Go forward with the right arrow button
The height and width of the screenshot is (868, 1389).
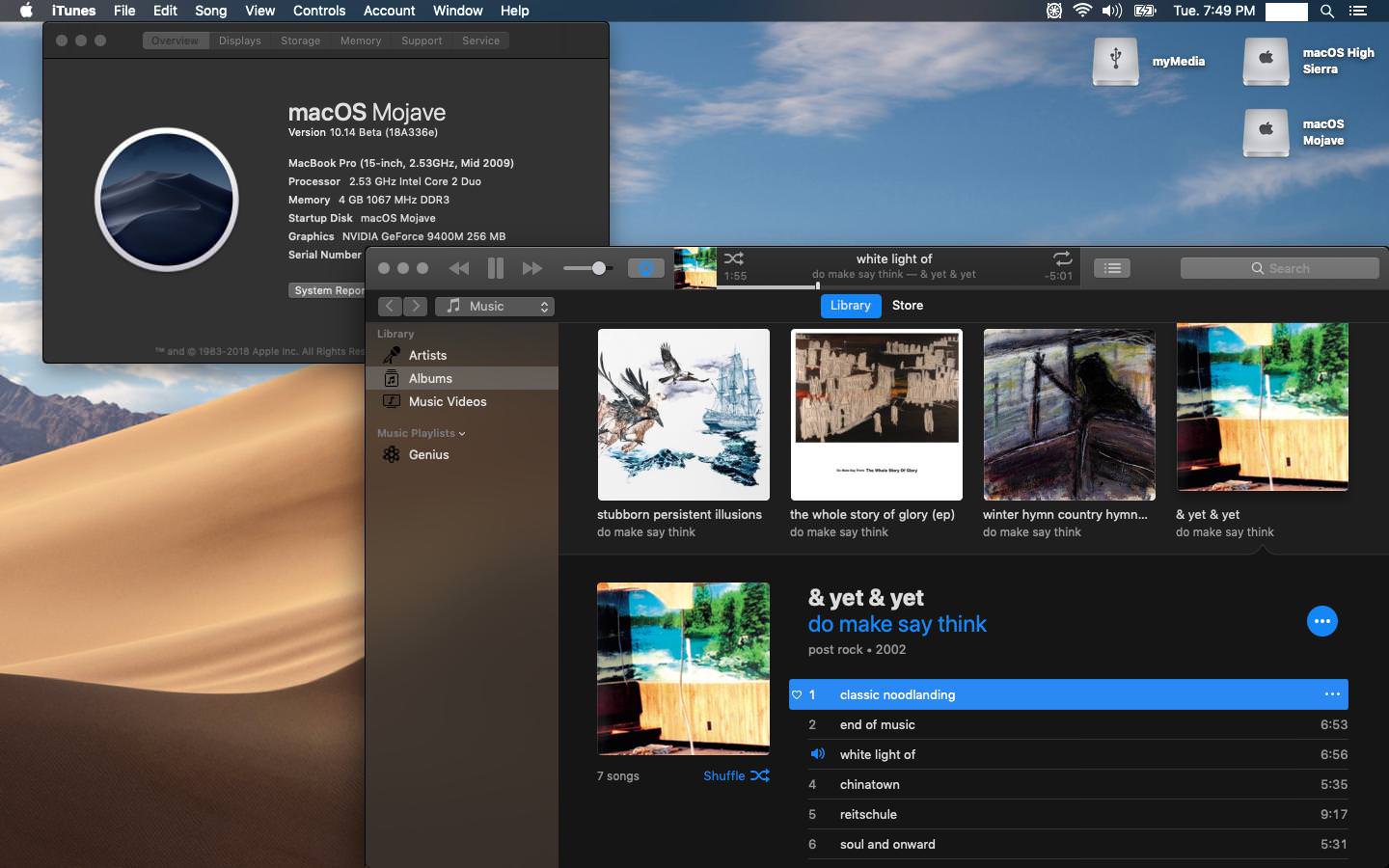pyautogui.click(x=415, y=306)
